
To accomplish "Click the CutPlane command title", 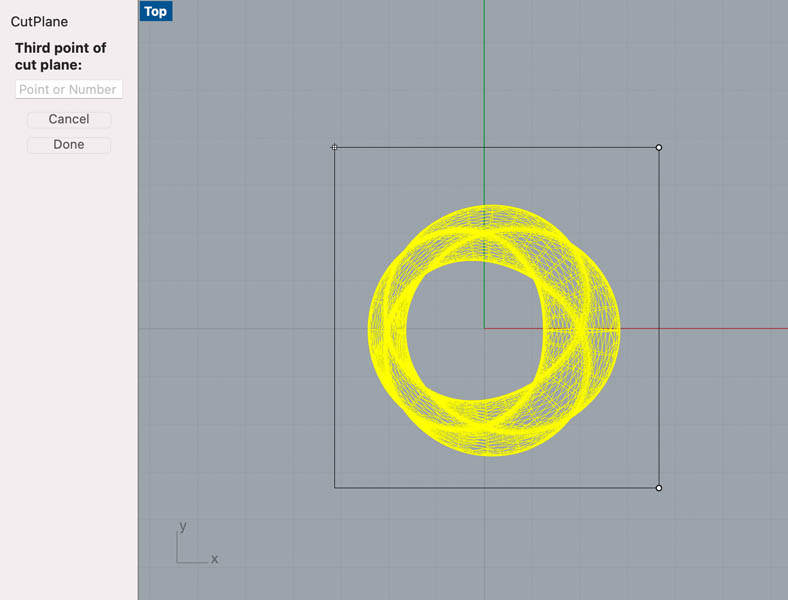I will [x=39, y=22].
